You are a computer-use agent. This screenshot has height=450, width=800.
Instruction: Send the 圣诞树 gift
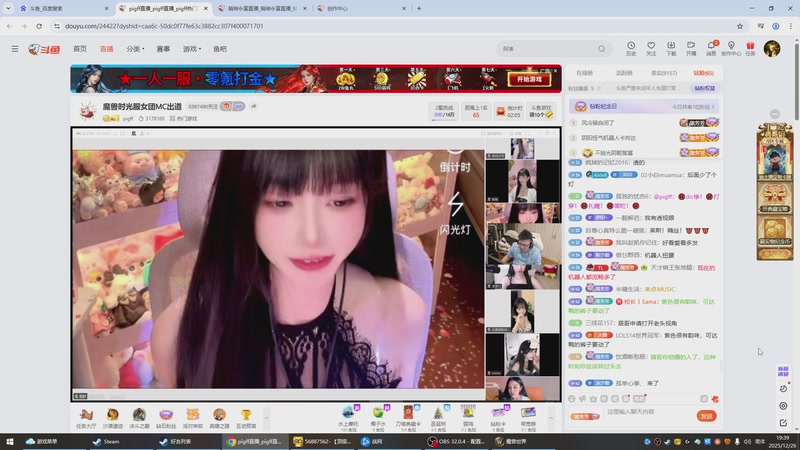click(438, 418)
